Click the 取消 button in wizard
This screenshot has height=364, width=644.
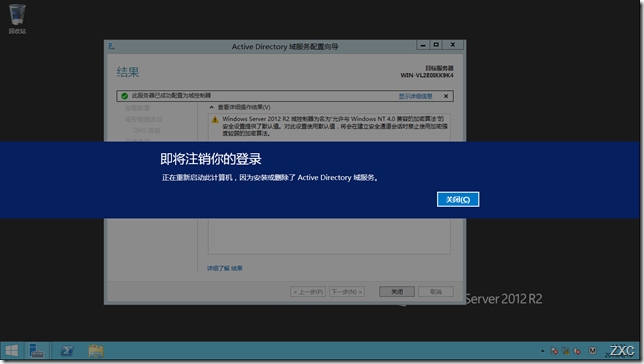click(436, 292)
